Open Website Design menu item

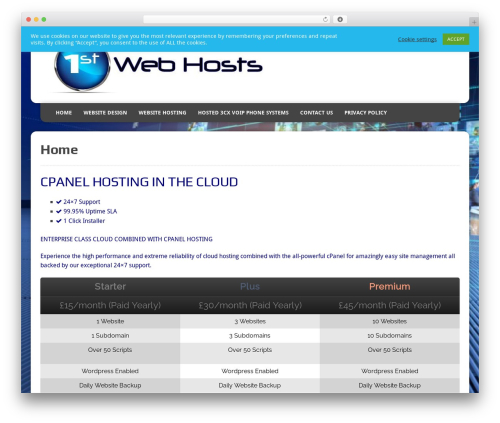(x=105, y=113)
